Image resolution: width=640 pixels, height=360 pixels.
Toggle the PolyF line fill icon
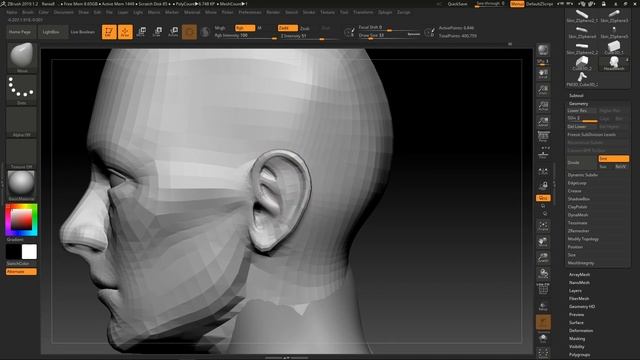click(543, 289)
